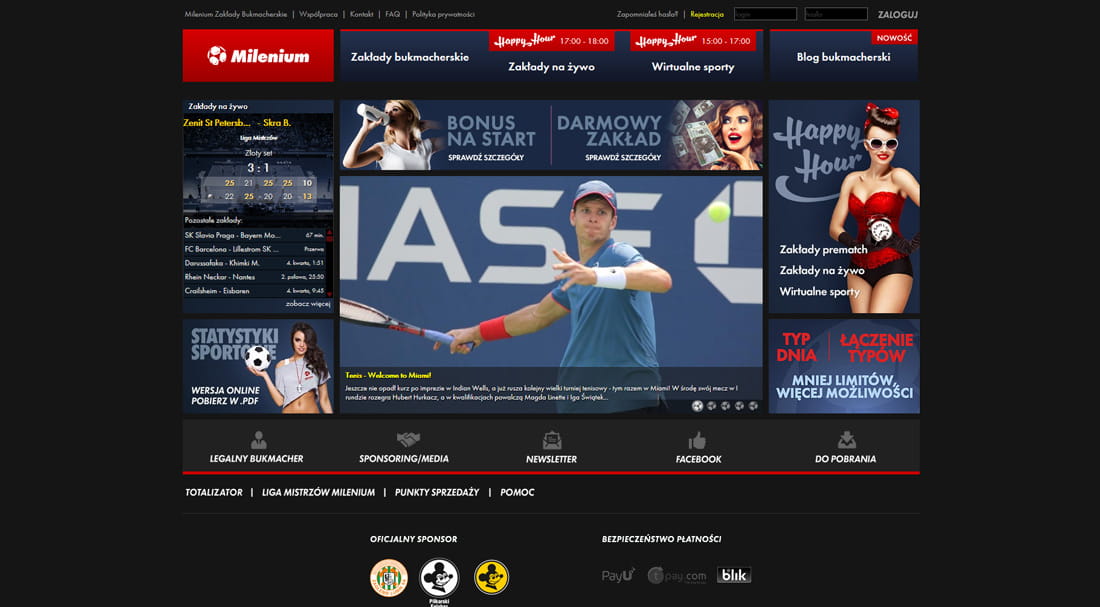
Task: Select 'FC Barcelona - Lillestrom SK' row
Action: point(255,249)
